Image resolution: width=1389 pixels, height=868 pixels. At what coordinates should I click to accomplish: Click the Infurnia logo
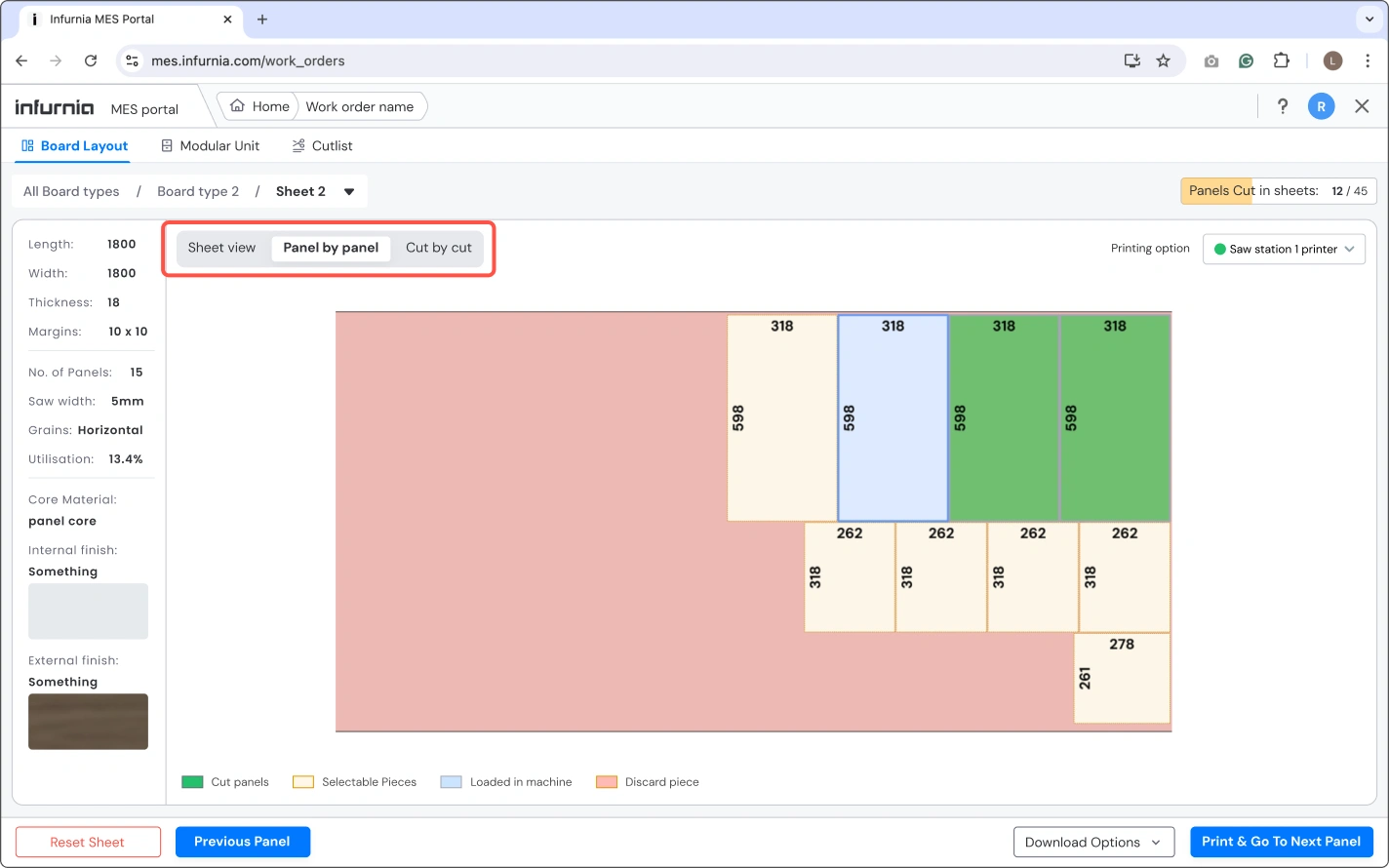click(x=55, y=107)
